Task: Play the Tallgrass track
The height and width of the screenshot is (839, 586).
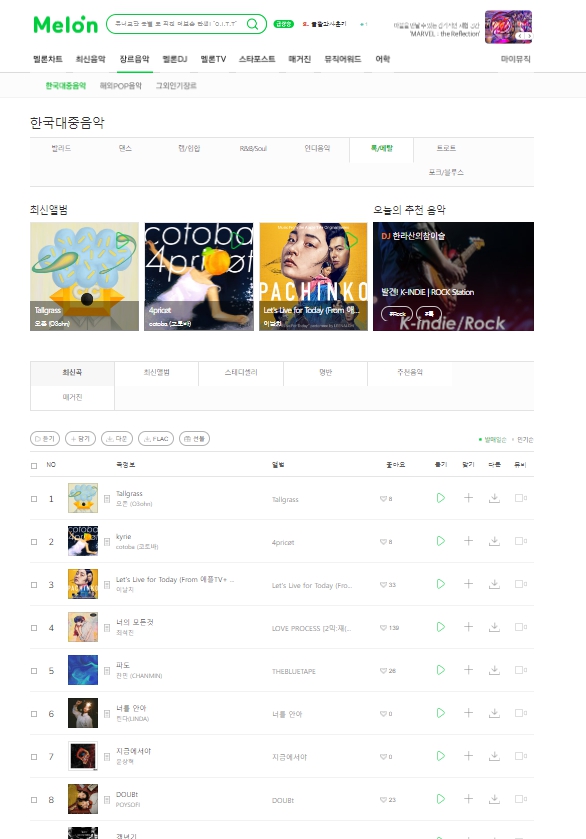Action: (x=440, y=498)
